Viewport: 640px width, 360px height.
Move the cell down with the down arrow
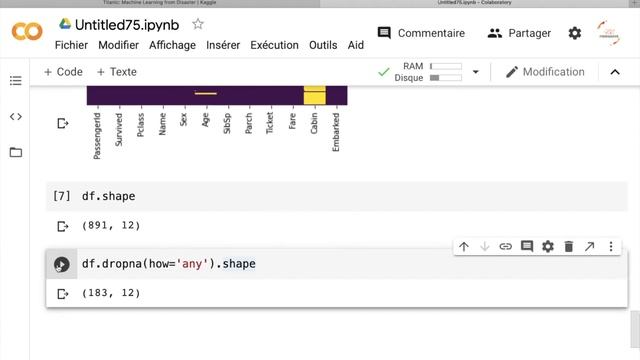pyautogui.click(x=484, y=247)
